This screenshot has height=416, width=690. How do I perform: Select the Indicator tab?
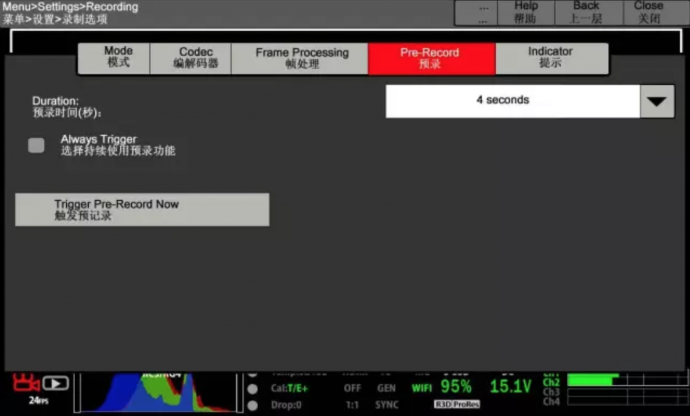click(550, 58)
